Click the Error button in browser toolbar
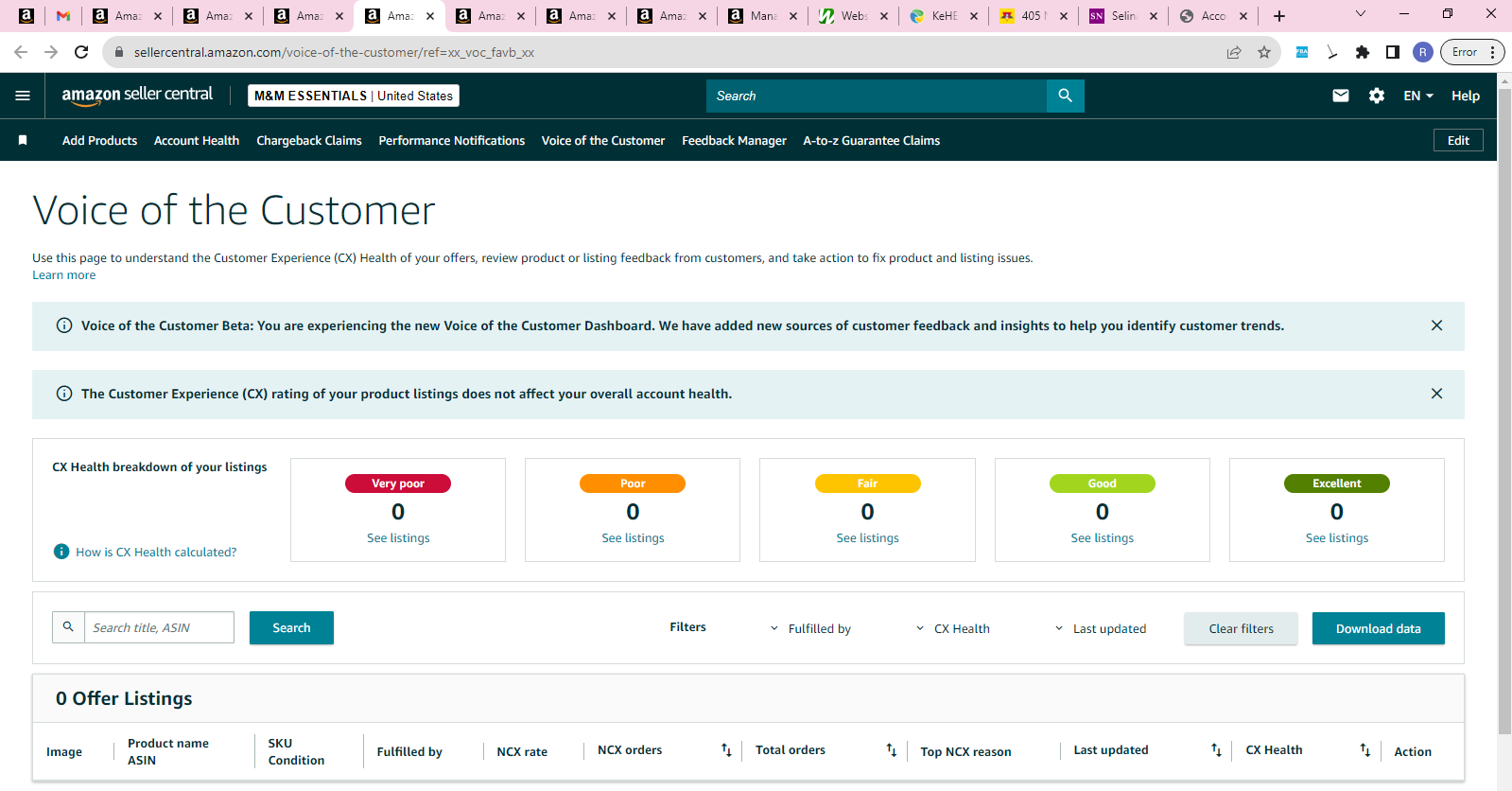The height and width of the screenshot is (791, 1512). tap(1471, 52)
